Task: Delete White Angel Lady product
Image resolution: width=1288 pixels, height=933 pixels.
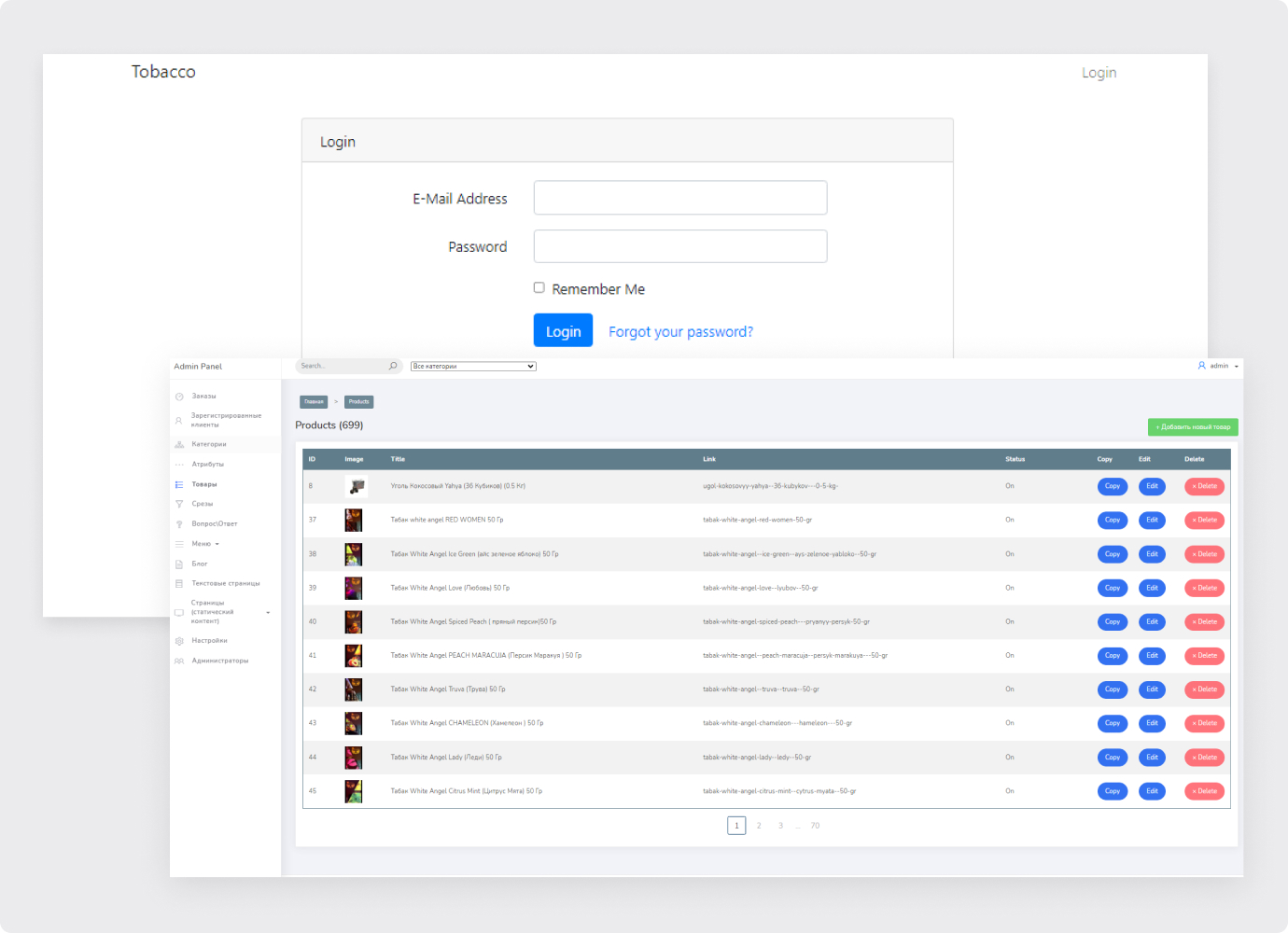Action: 1204,758
